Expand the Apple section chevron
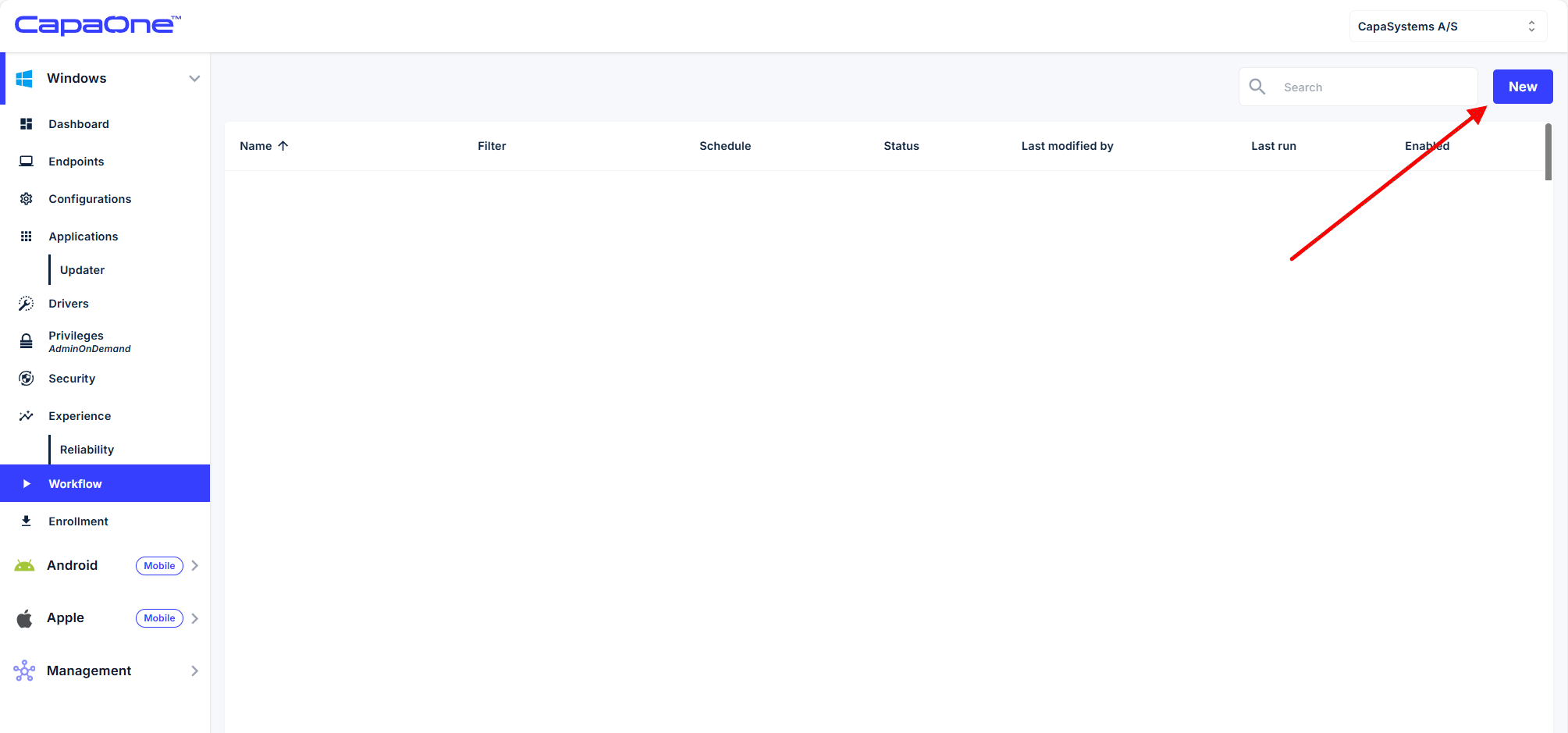The width and height of the screenshot is (1568, 733). click(194, 618)
